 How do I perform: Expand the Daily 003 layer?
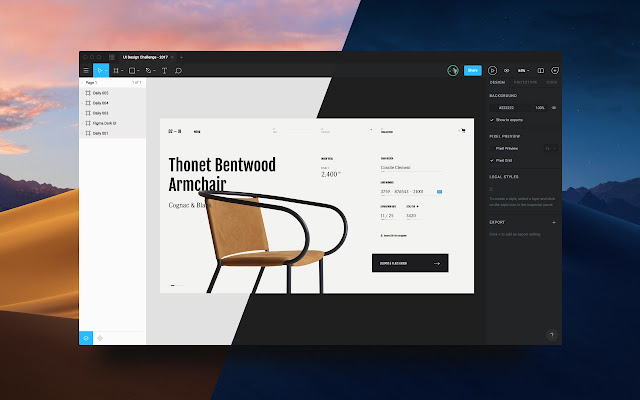click(x=82, y=113)
